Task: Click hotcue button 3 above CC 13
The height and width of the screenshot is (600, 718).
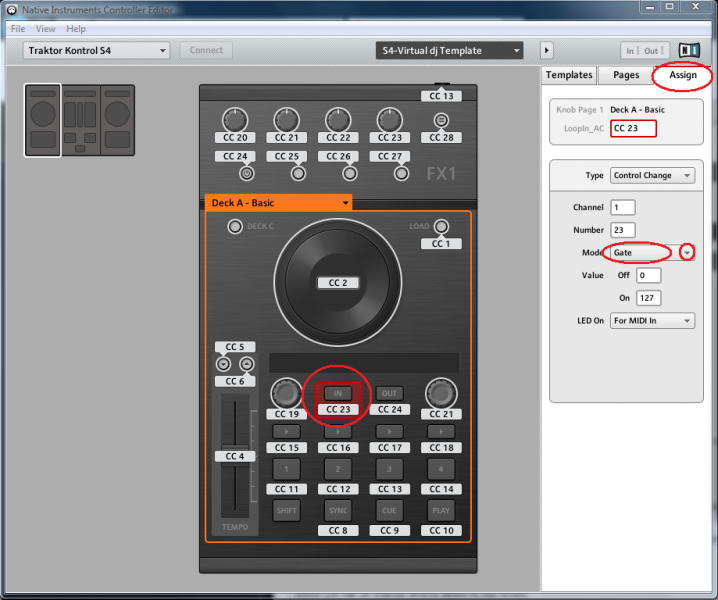Action: pyautogui.click(x=390, y=469)
